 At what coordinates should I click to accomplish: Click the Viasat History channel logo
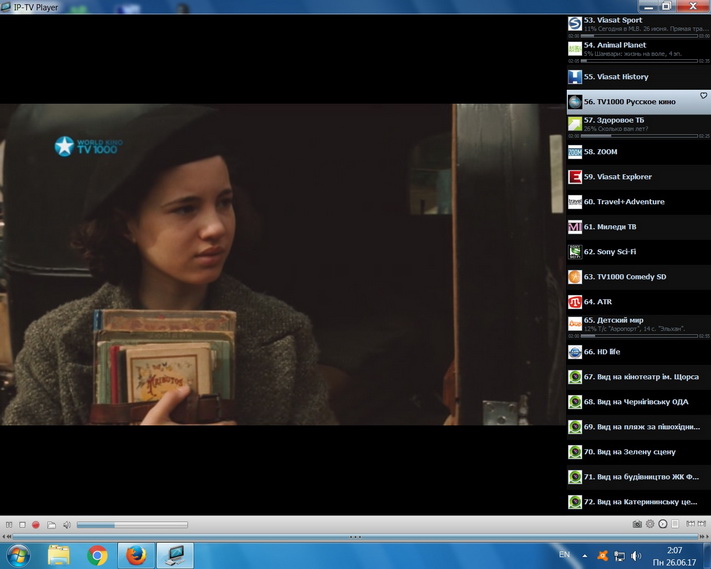[x=575, y=77]
